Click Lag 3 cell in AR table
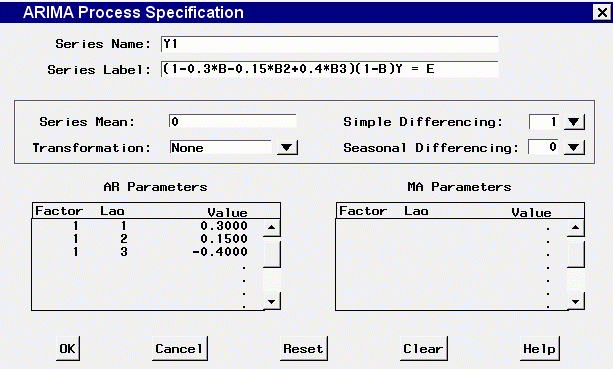This screenshot has height=369, width=613. (x=124, y=251)
